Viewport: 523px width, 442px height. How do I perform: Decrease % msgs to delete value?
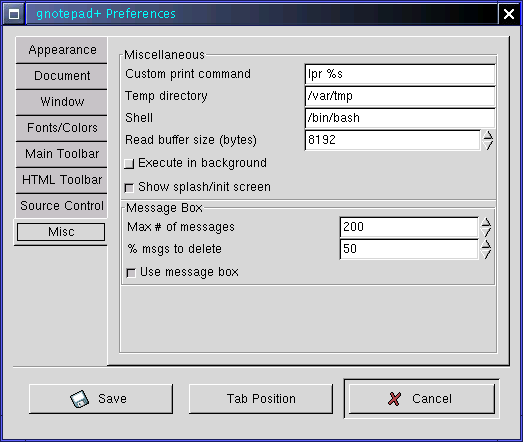486,254
